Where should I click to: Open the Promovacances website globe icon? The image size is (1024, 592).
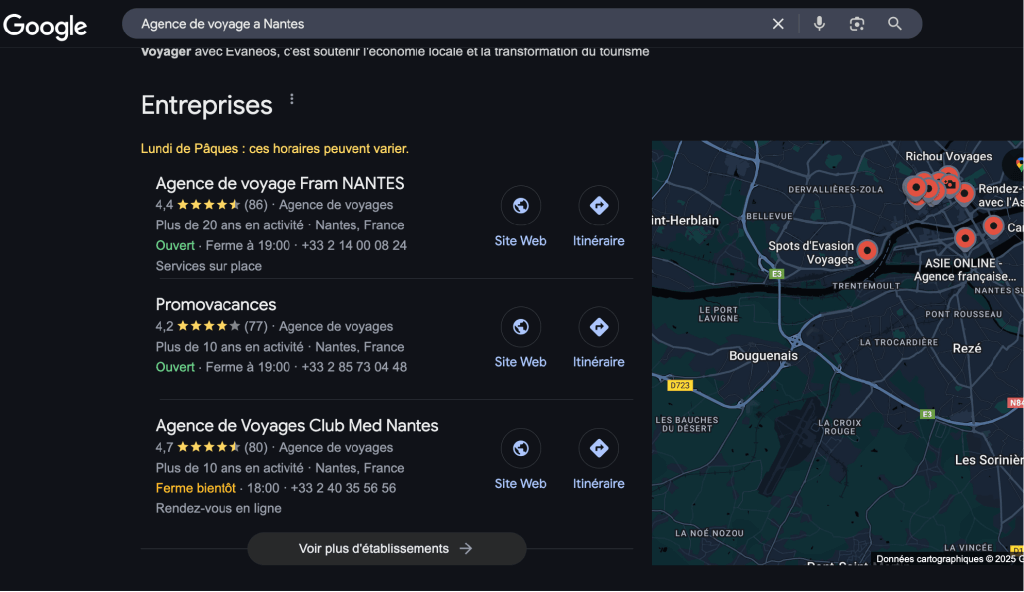[x=520, y=327]
